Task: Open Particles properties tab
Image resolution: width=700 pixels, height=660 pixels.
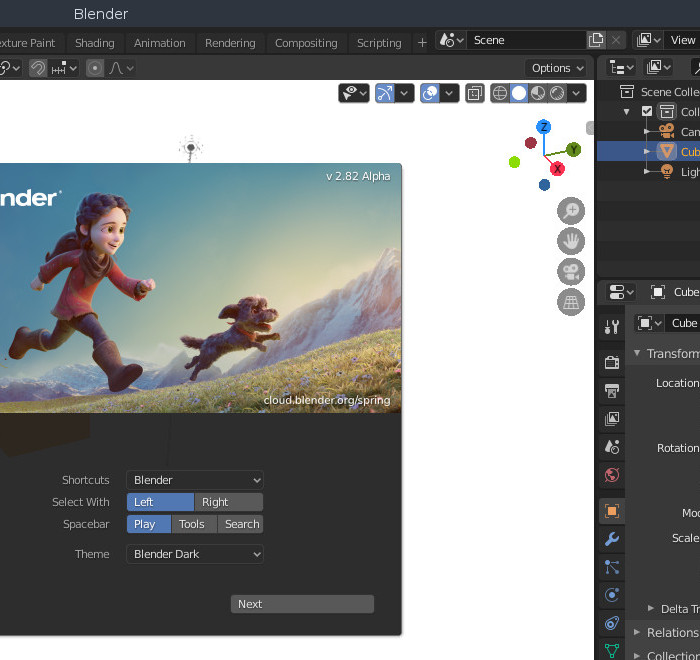Action: (612, 567)
